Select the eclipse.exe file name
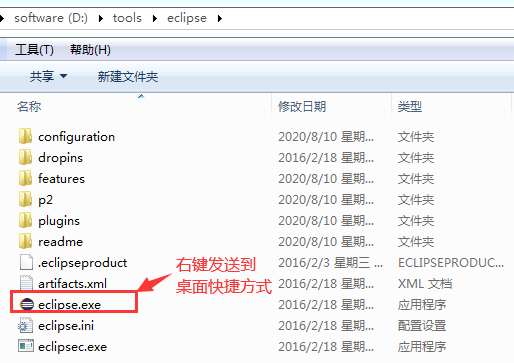This screenshot has height=363, width=514. click(x=69, y=305)
